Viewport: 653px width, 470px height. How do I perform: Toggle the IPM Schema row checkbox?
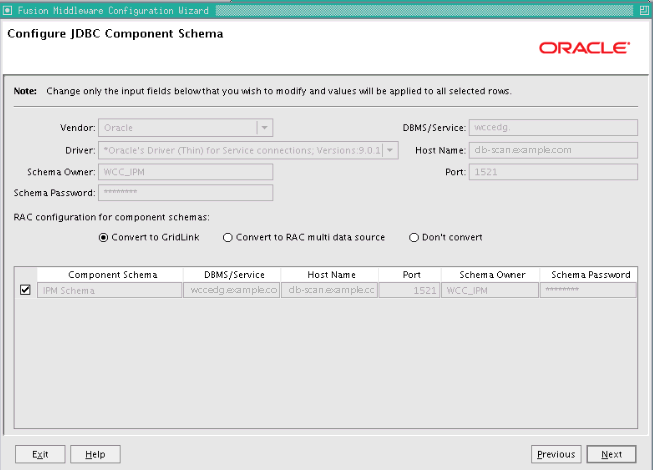pyautogui.click(x=25, y=290)
